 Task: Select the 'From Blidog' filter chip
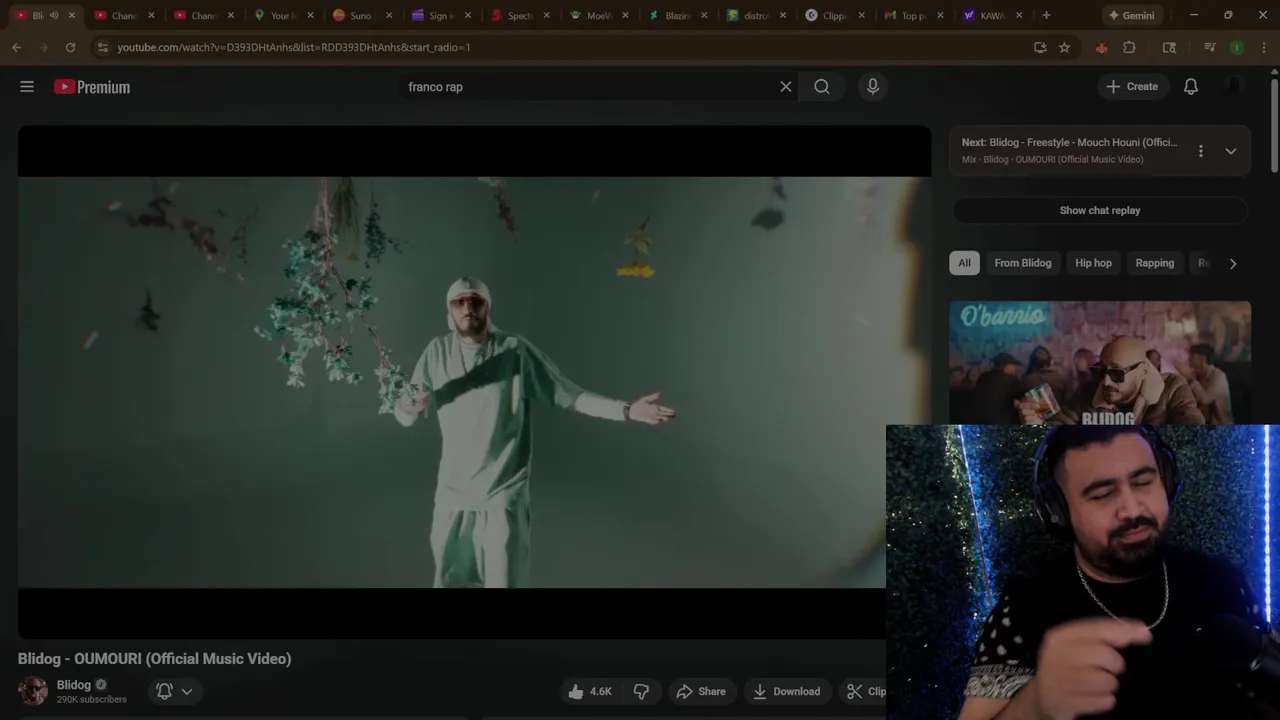tap(1023, 263)
